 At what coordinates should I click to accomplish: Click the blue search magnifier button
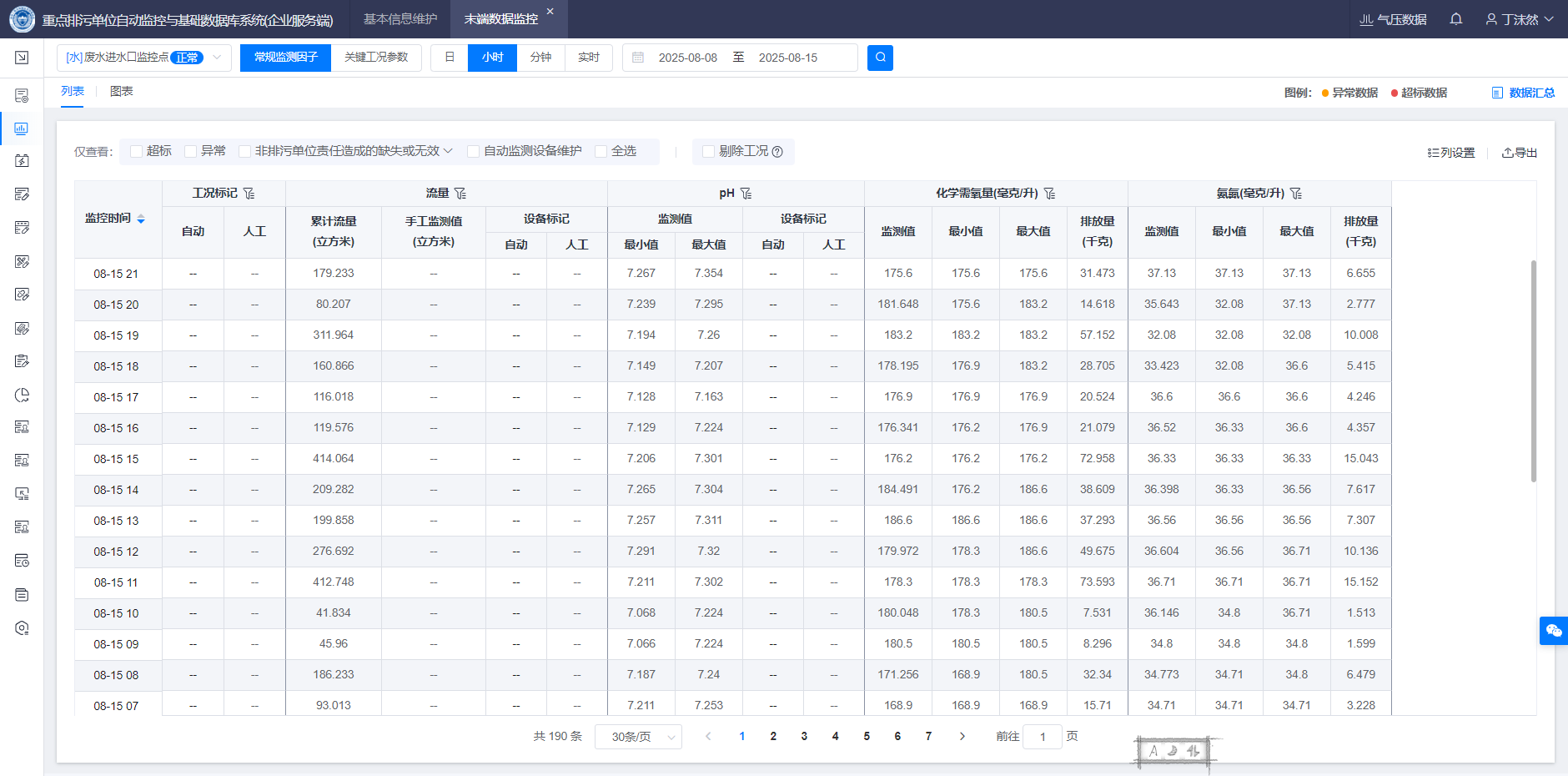[880, 58]
